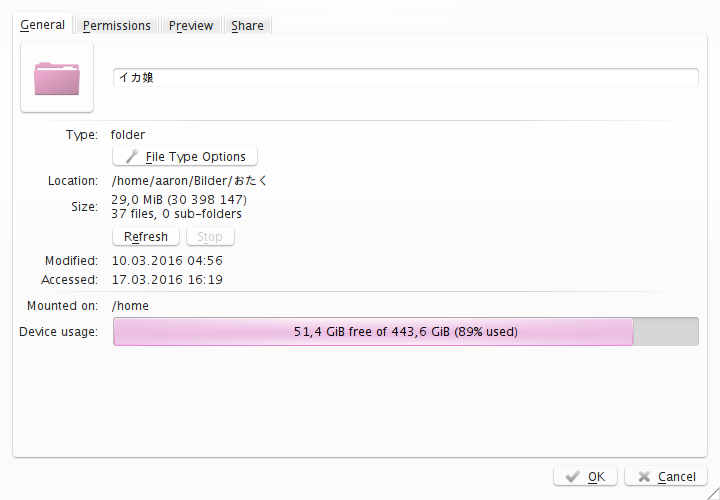Select the General tab
This screenshot has height=500, width=720.
click(42, 24)
